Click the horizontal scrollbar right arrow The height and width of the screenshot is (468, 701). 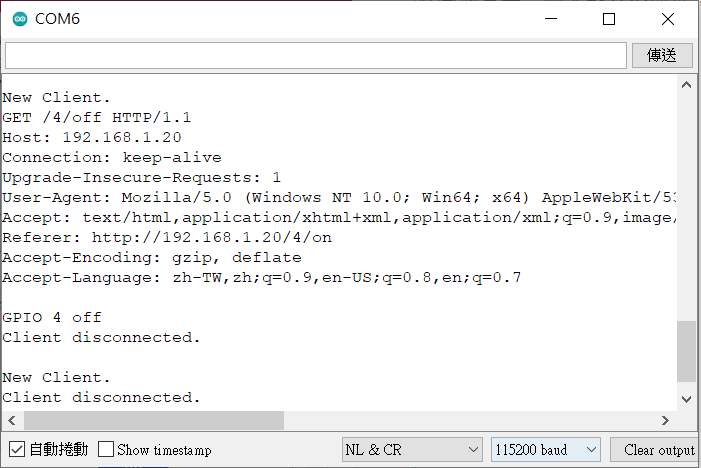pyautogui.click(x=665, y=420)
